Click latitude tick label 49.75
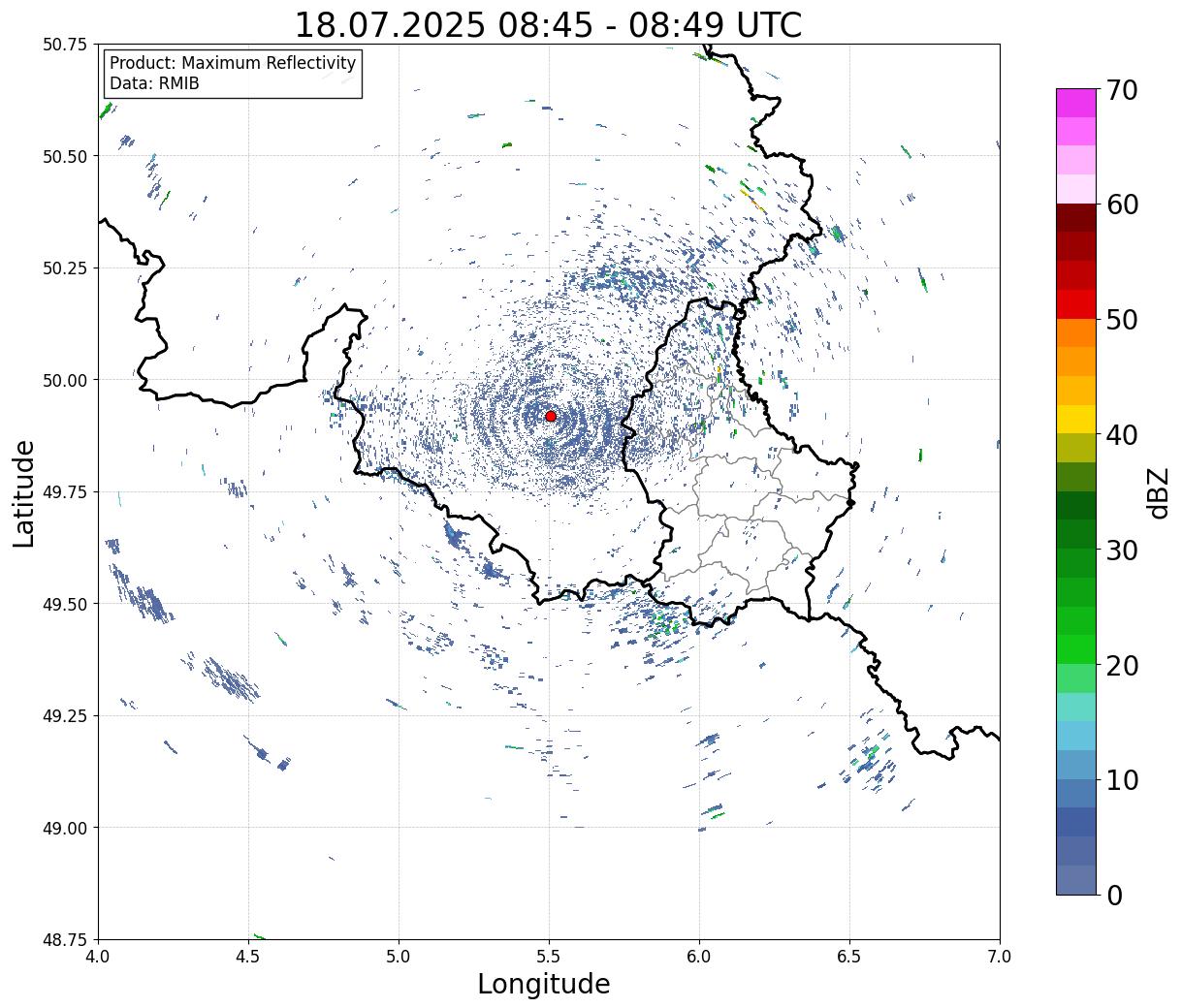Image resolution: width=1182 pixels, height=1008 pixels. pos(65,492)
